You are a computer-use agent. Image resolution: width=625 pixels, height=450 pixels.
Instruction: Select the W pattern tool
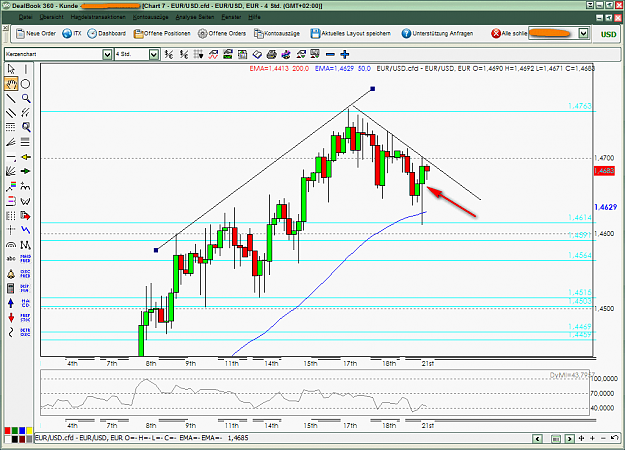26,201
